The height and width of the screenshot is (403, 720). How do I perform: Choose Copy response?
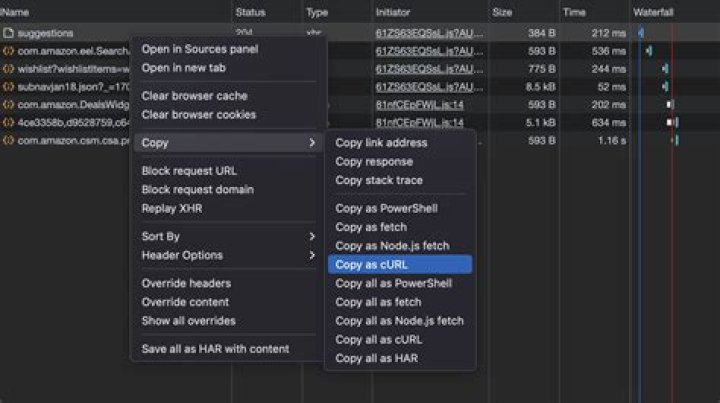click(x=374, y=162)
